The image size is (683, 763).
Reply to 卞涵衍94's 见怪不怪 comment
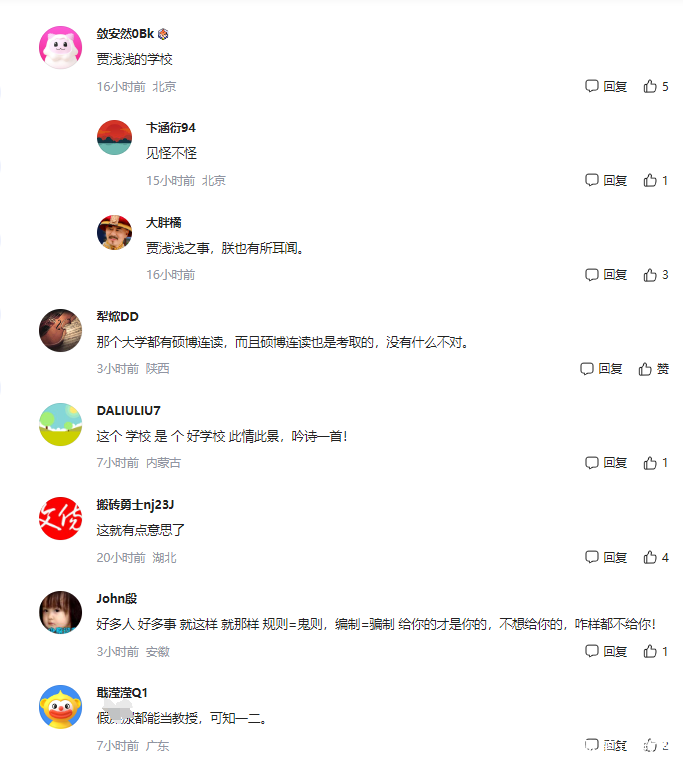tap(606, 181)
